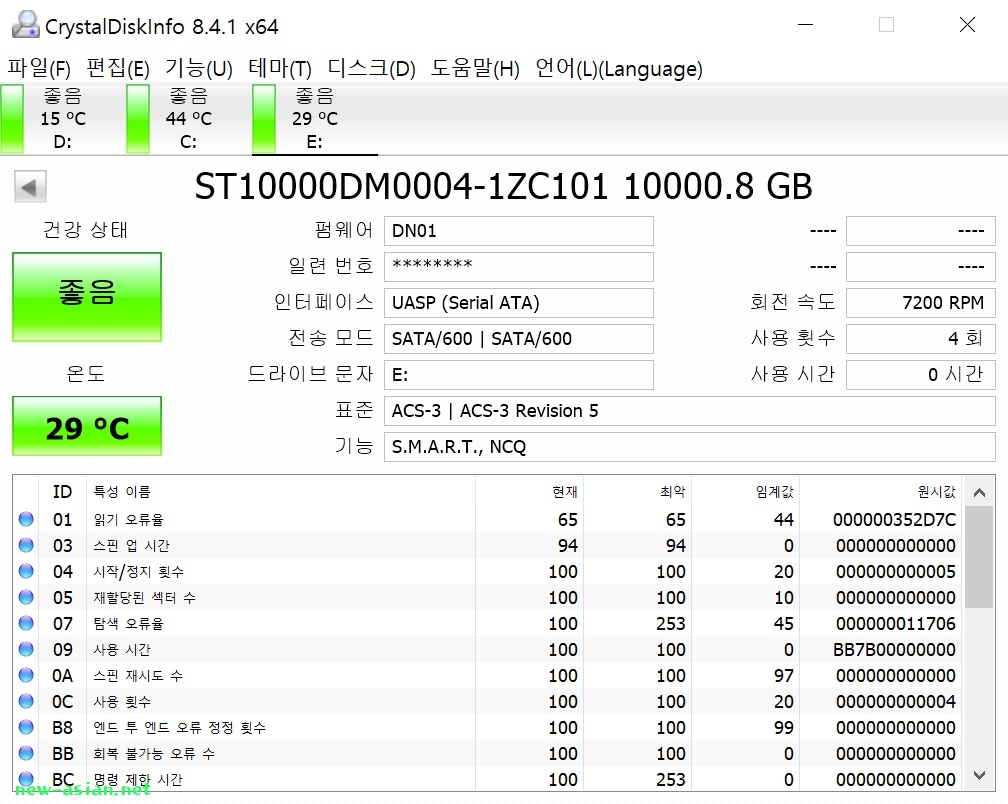Select the 스핀 재시도 수 attribute row
The height and width of the screenshot is (804, 1008).
[x=489, y=675]
